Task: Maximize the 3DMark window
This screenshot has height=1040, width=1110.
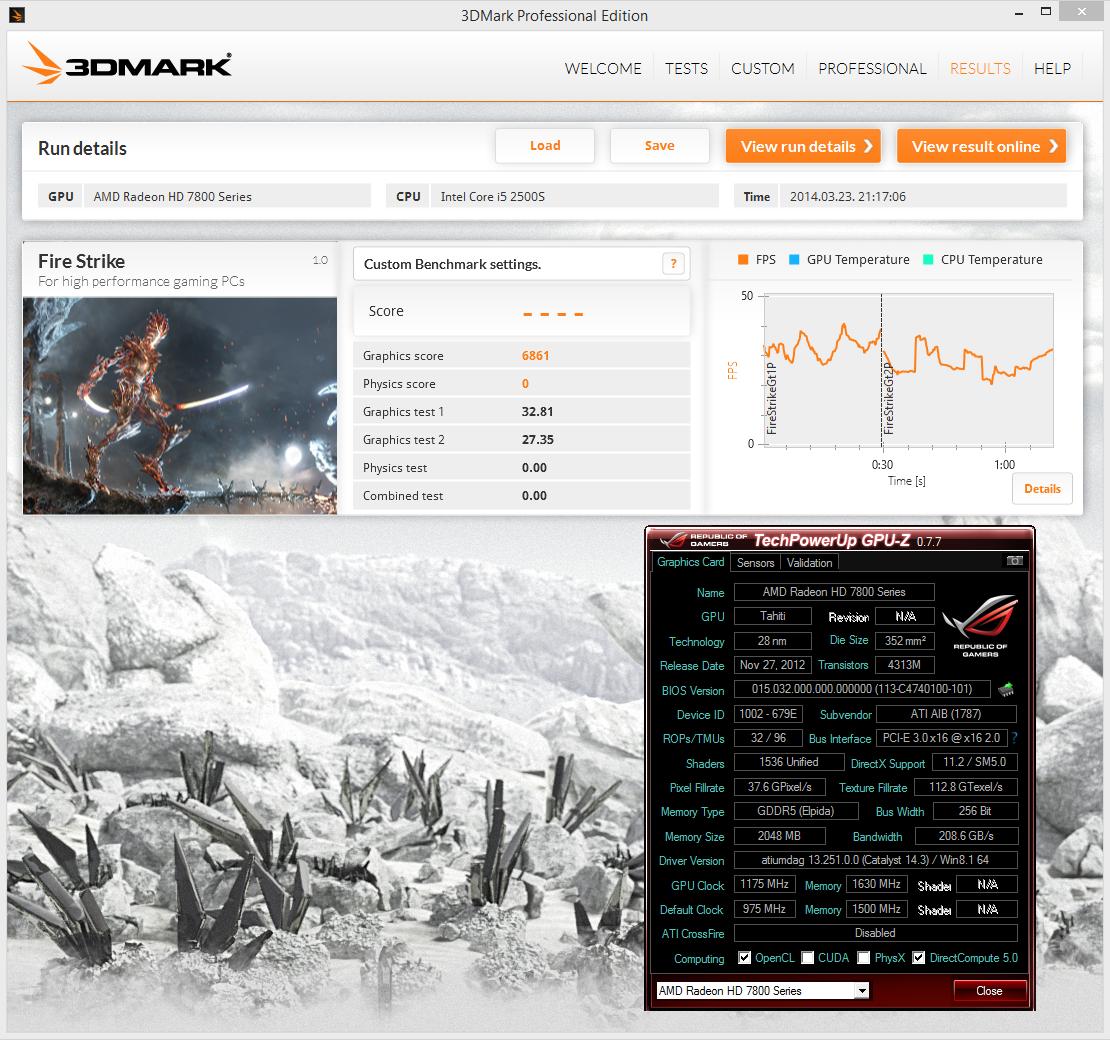Action: (1046, 12)
